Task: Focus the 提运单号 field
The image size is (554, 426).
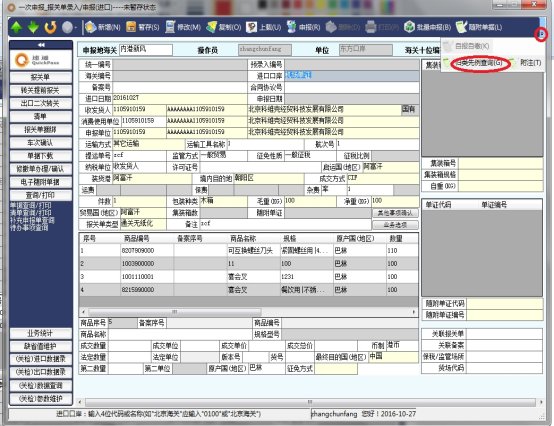Action: [x=140, y=156]
